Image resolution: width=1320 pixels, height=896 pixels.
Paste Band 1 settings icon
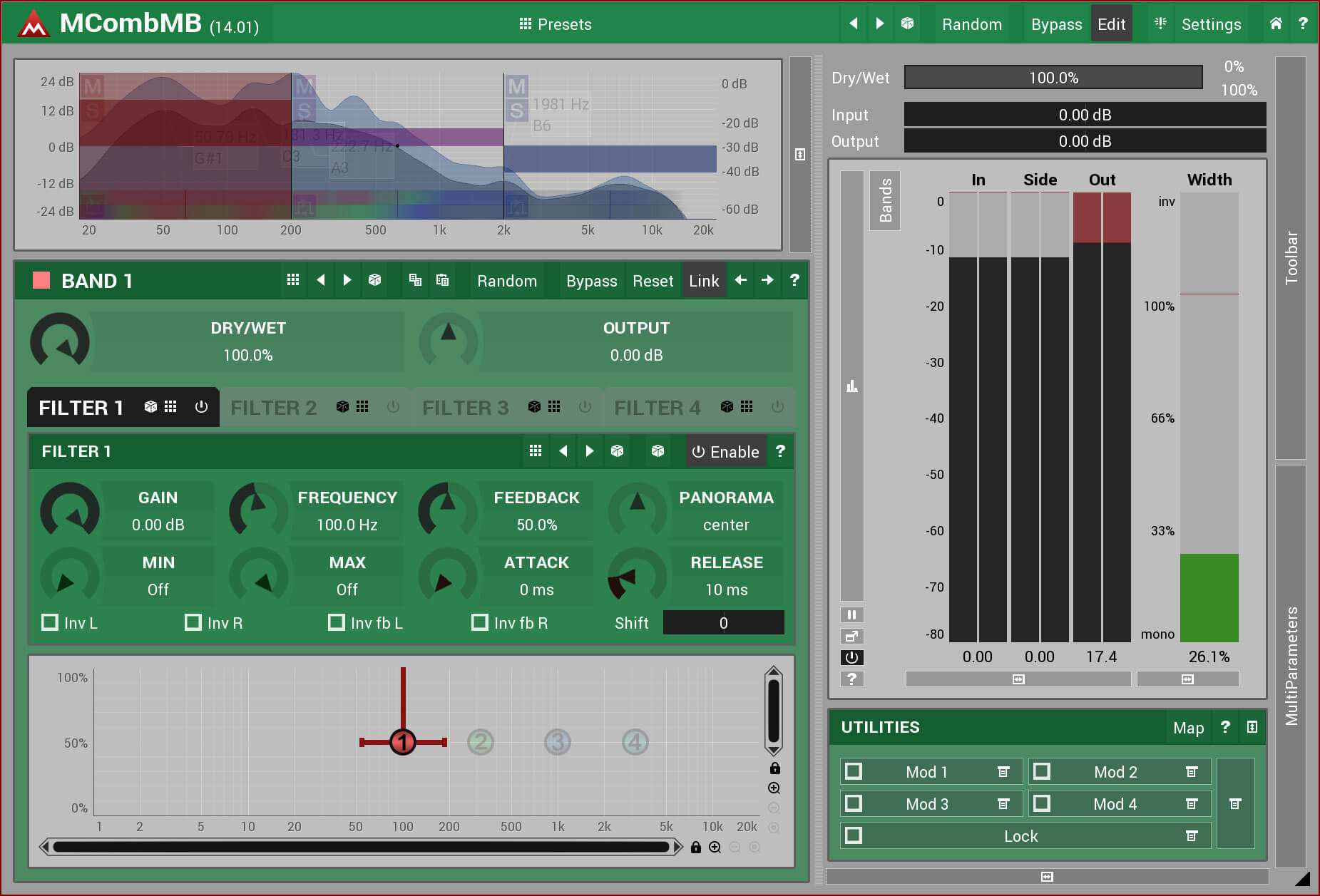click(x=442, y=280)
